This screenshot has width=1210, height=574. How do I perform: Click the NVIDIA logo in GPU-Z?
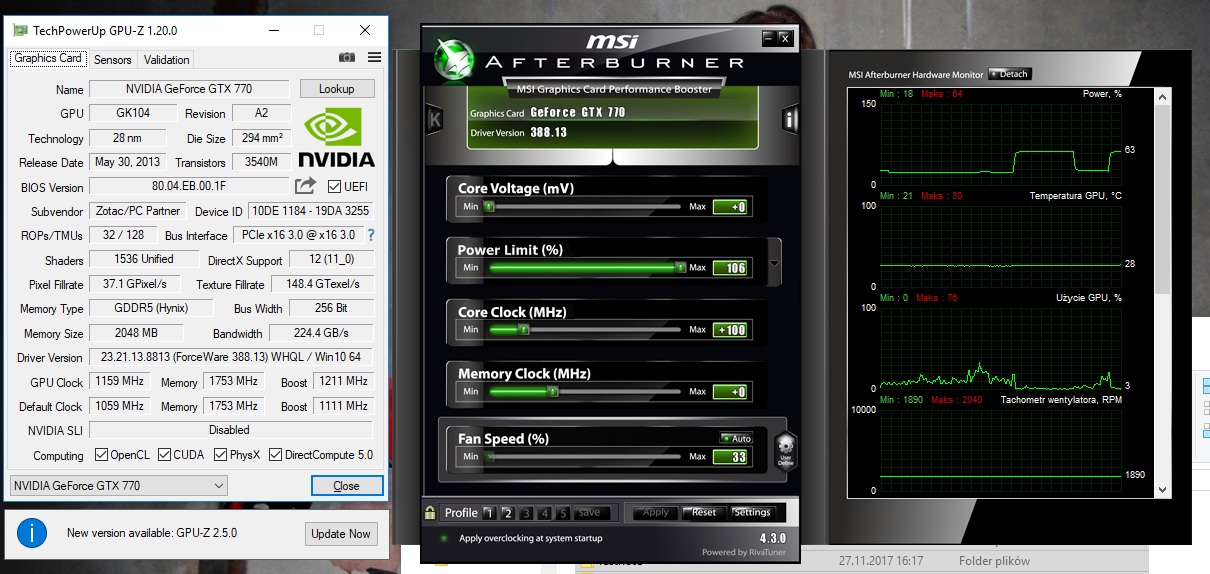[x=338, y=138]
